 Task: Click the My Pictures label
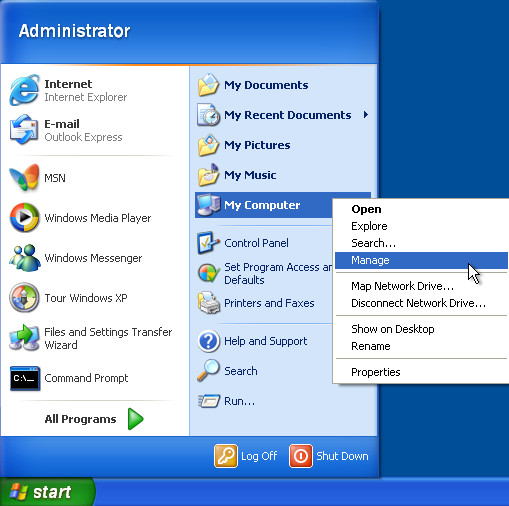point(257,145)
